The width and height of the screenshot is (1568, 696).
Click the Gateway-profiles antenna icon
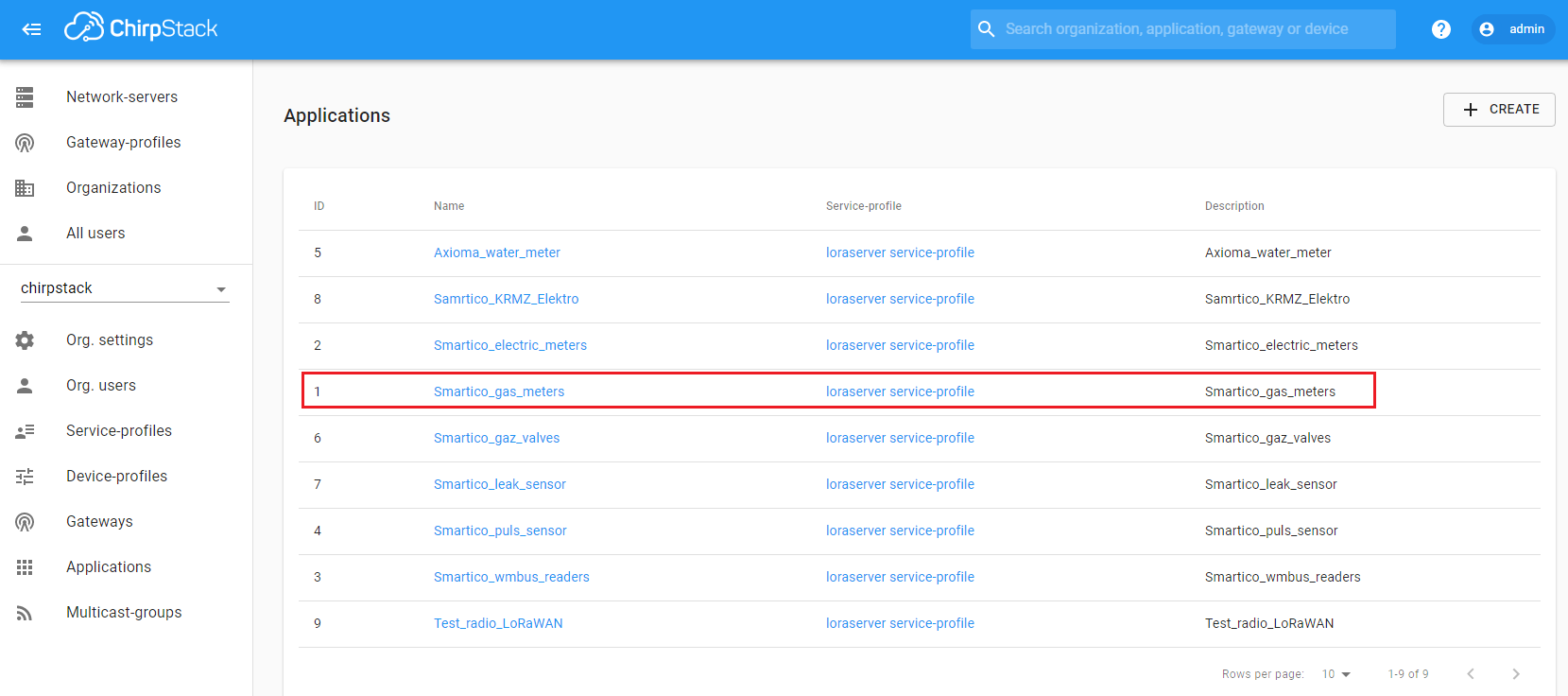tap(25, 143)
